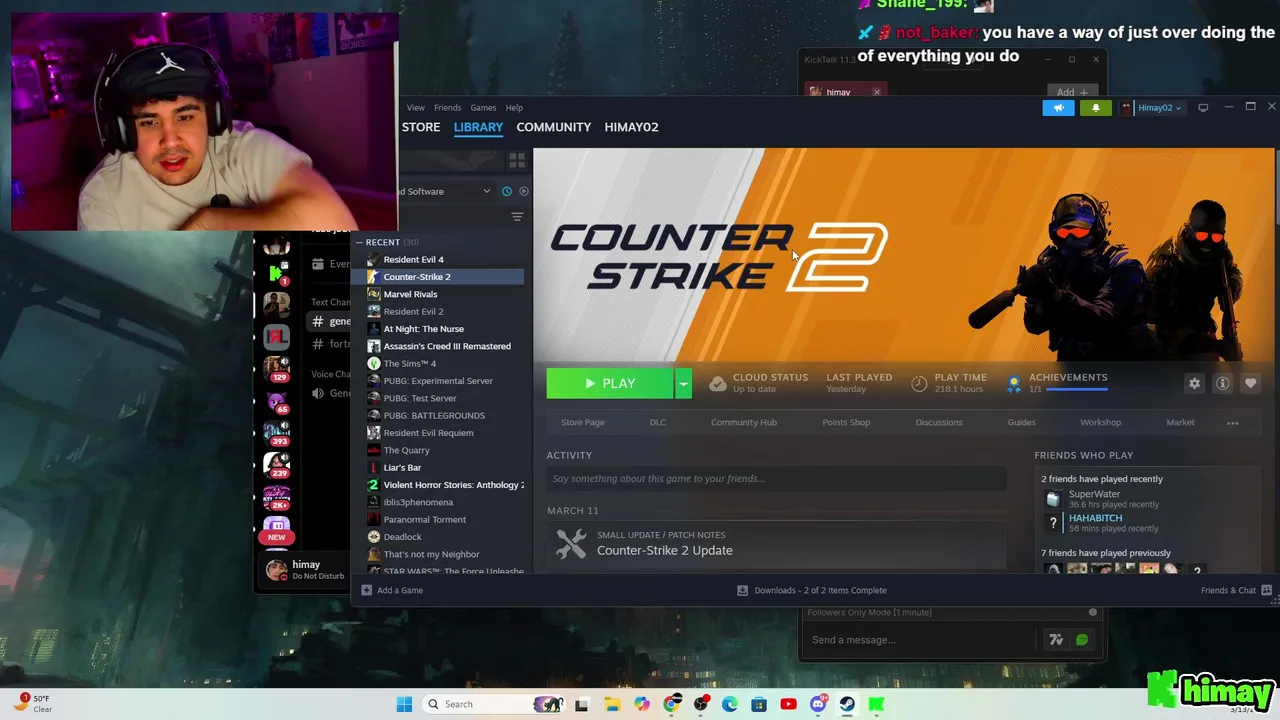Open the Games menu in Steam

click(x=483, y=108)
